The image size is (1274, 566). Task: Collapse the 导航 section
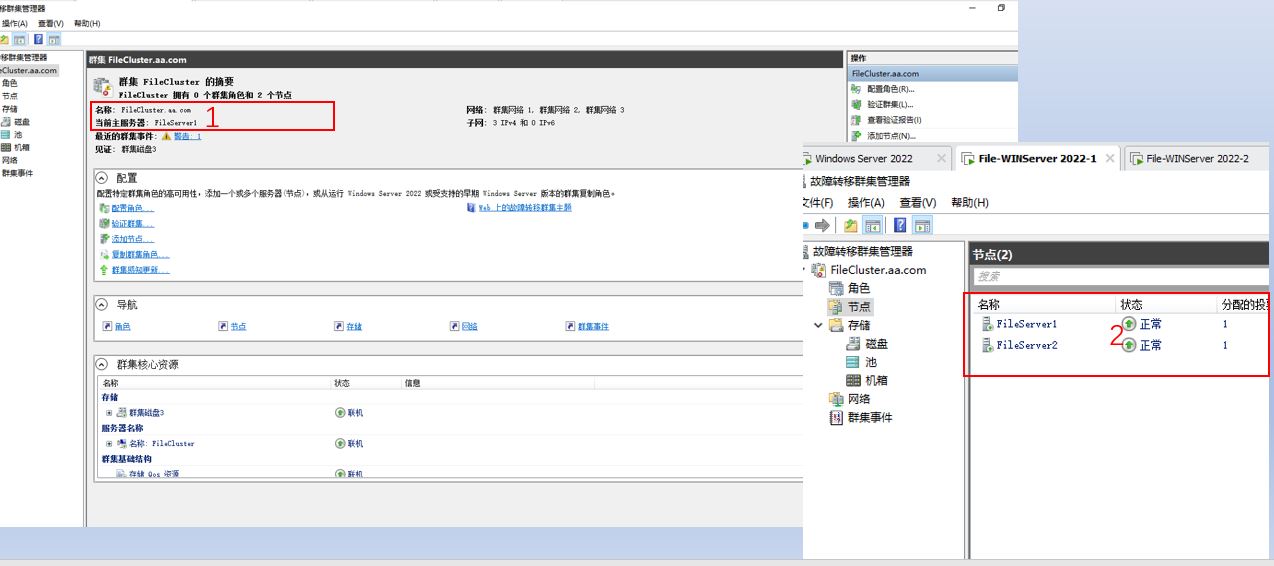click(101, 304)
